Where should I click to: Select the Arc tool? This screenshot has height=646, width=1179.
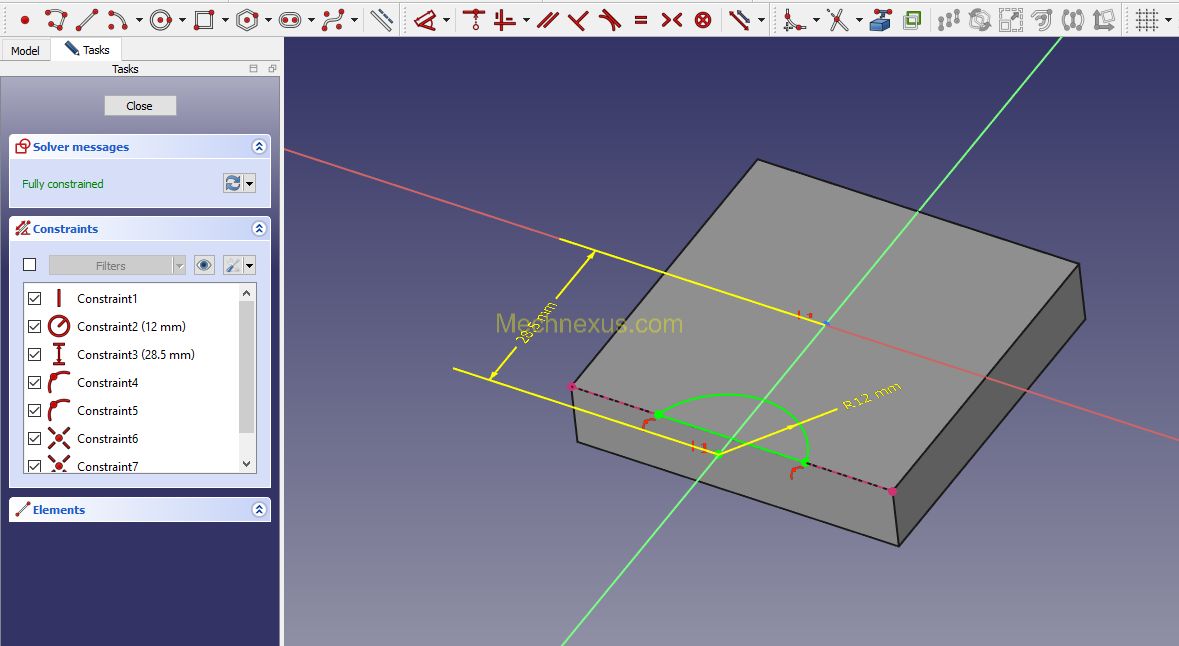pos(117,20)
